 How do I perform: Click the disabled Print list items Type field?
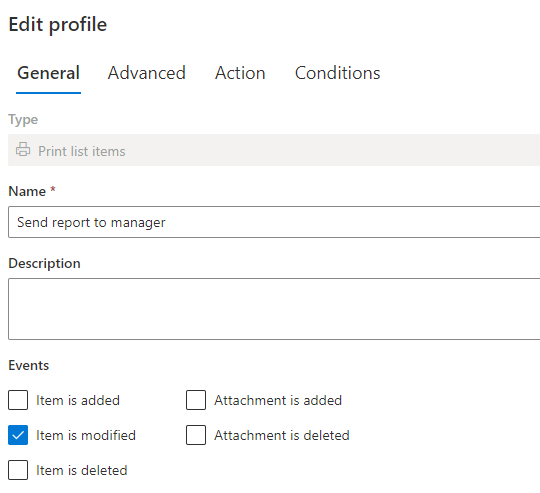tap(274, 150)
